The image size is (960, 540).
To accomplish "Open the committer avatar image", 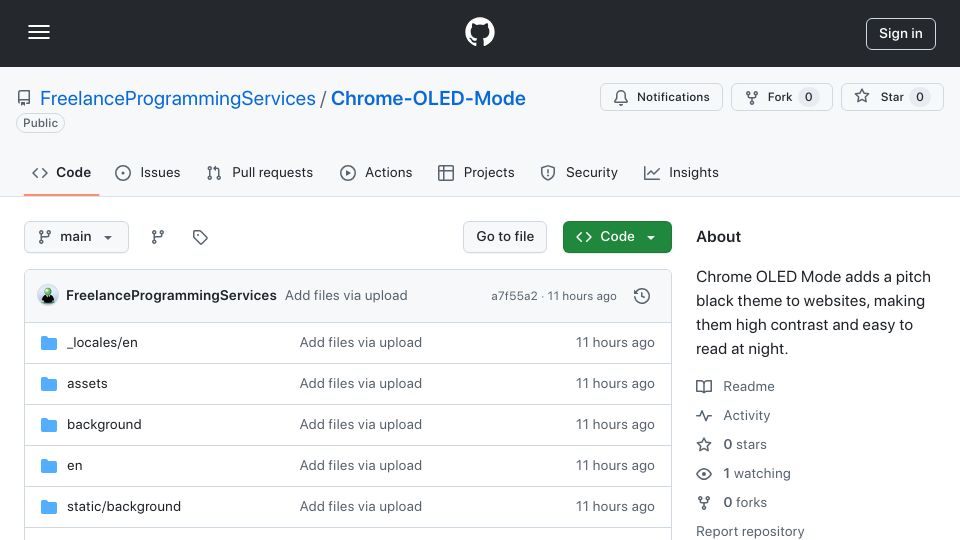I will (x=48, y=296).
